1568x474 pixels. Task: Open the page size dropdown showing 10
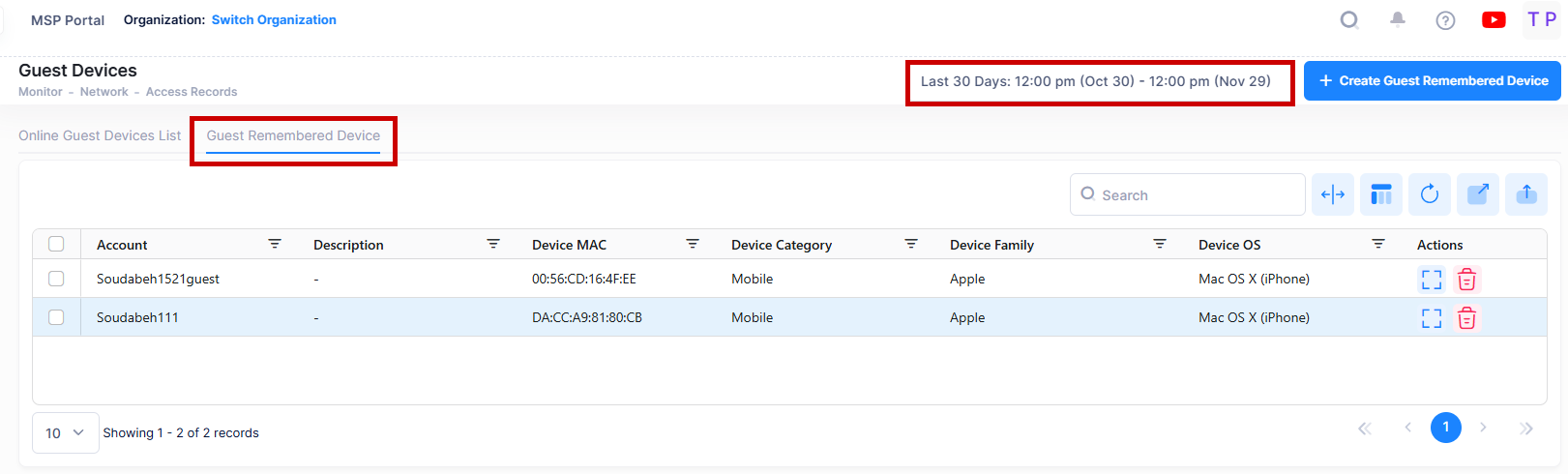65,433
